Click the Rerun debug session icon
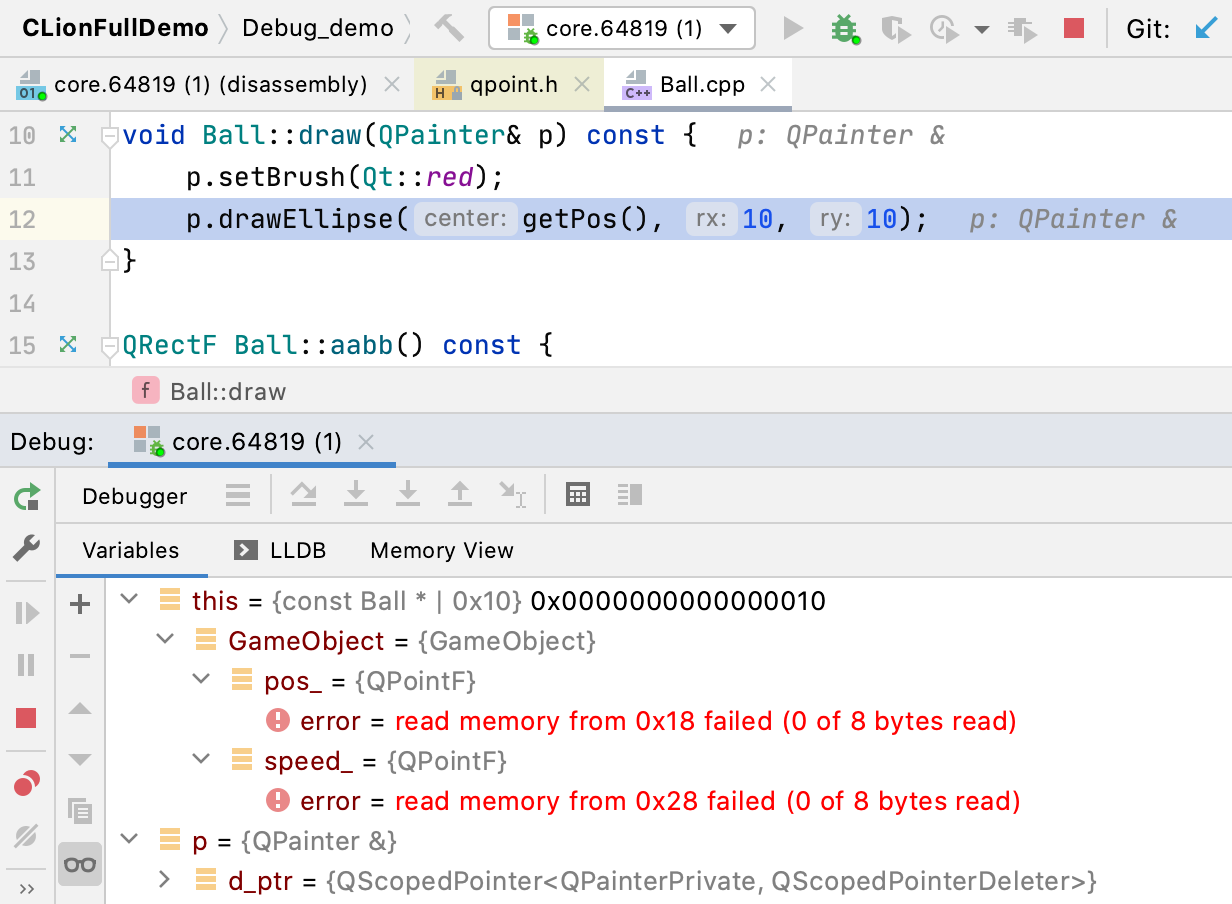Screen dimensions: 1232x904 point(27,497)
